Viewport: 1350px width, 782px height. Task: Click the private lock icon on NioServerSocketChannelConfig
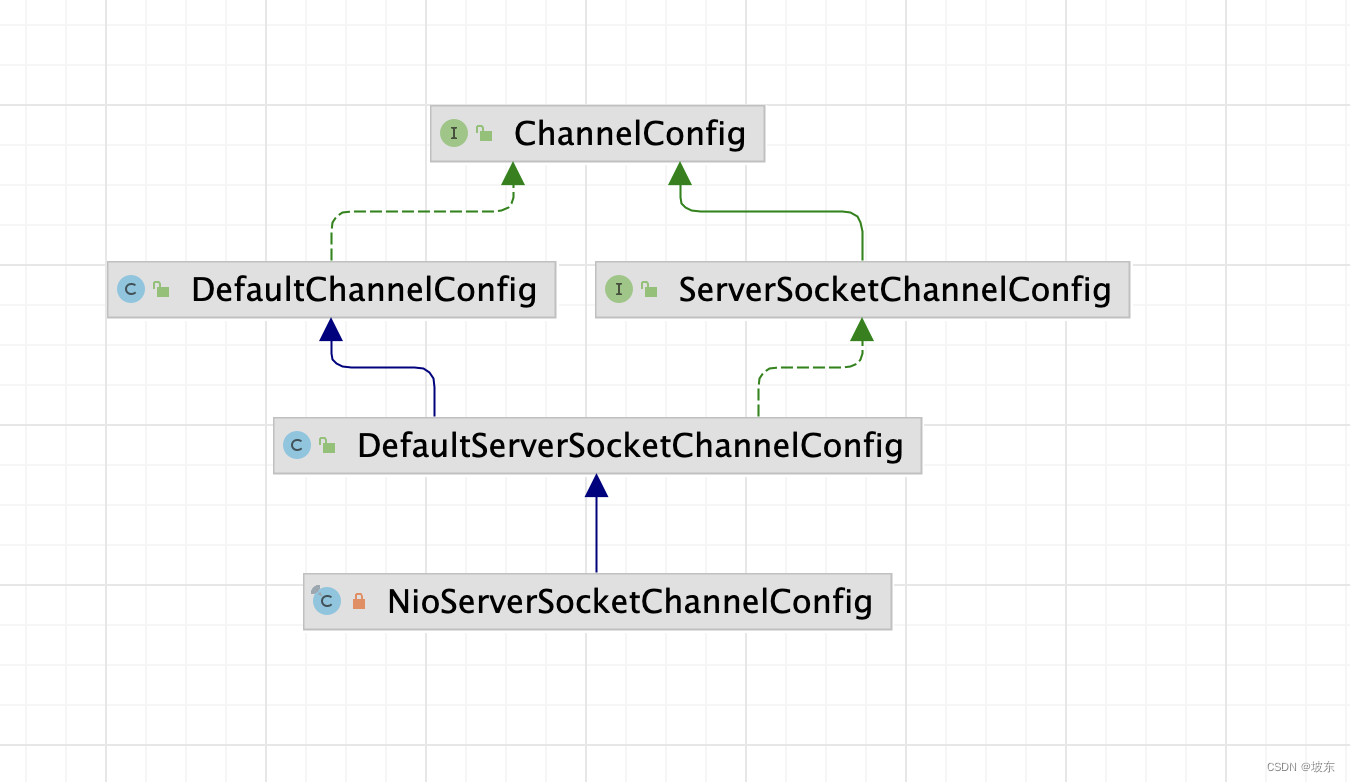tap(359, 602)
